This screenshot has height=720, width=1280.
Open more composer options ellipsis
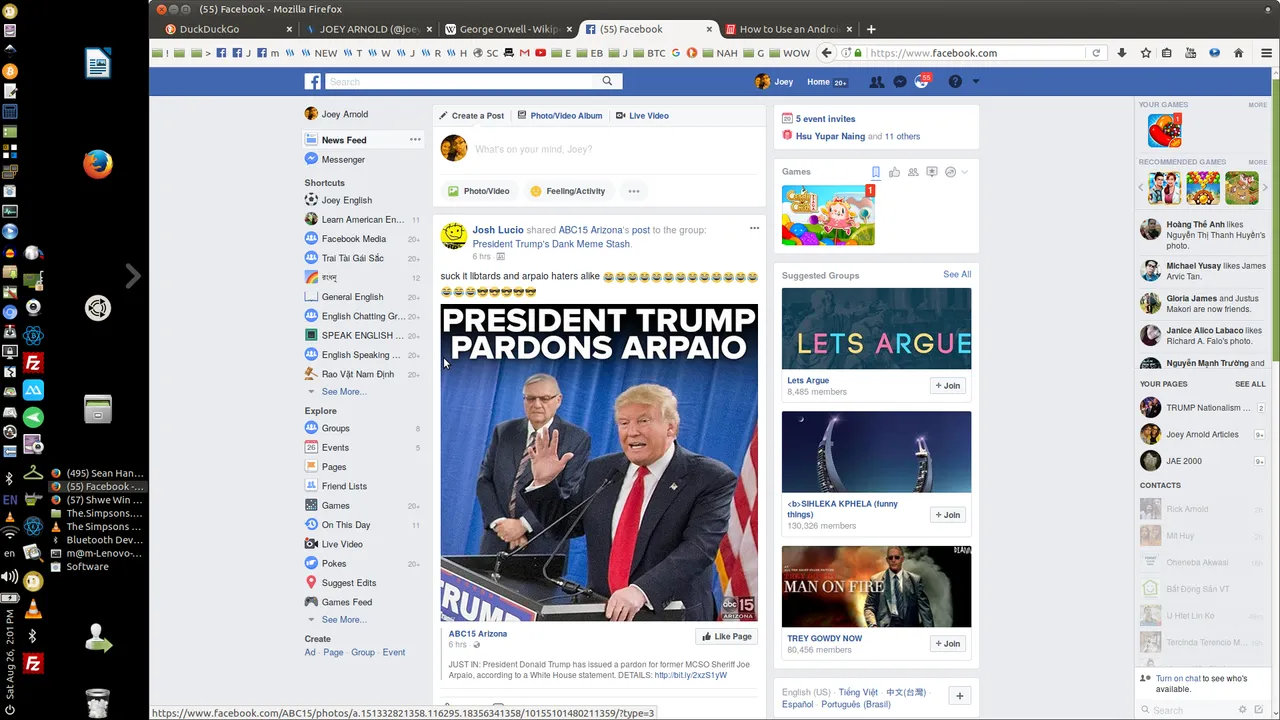[x=633, y=191]
